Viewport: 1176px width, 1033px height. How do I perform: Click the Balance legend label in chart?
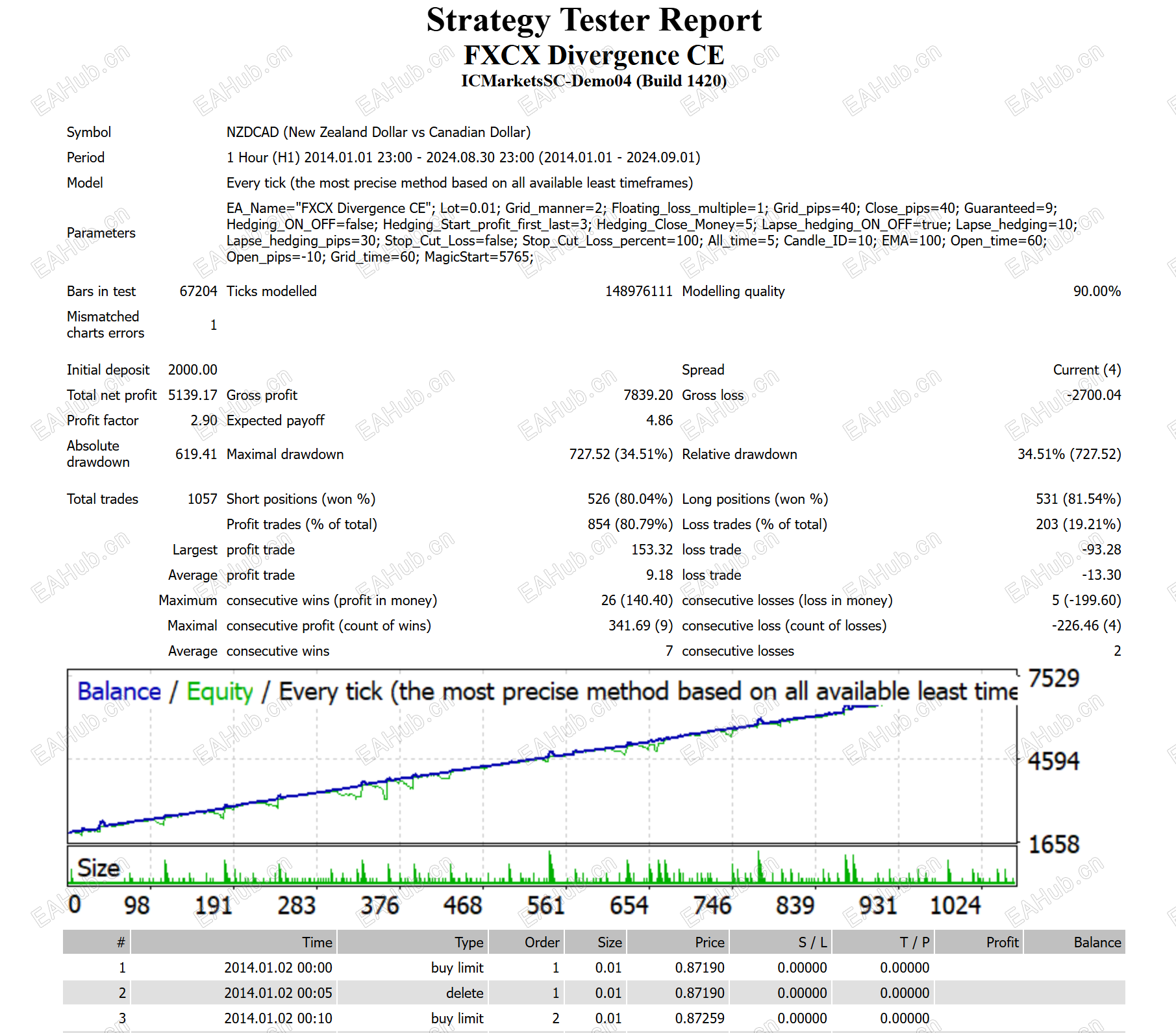click(x=119, y=691)
